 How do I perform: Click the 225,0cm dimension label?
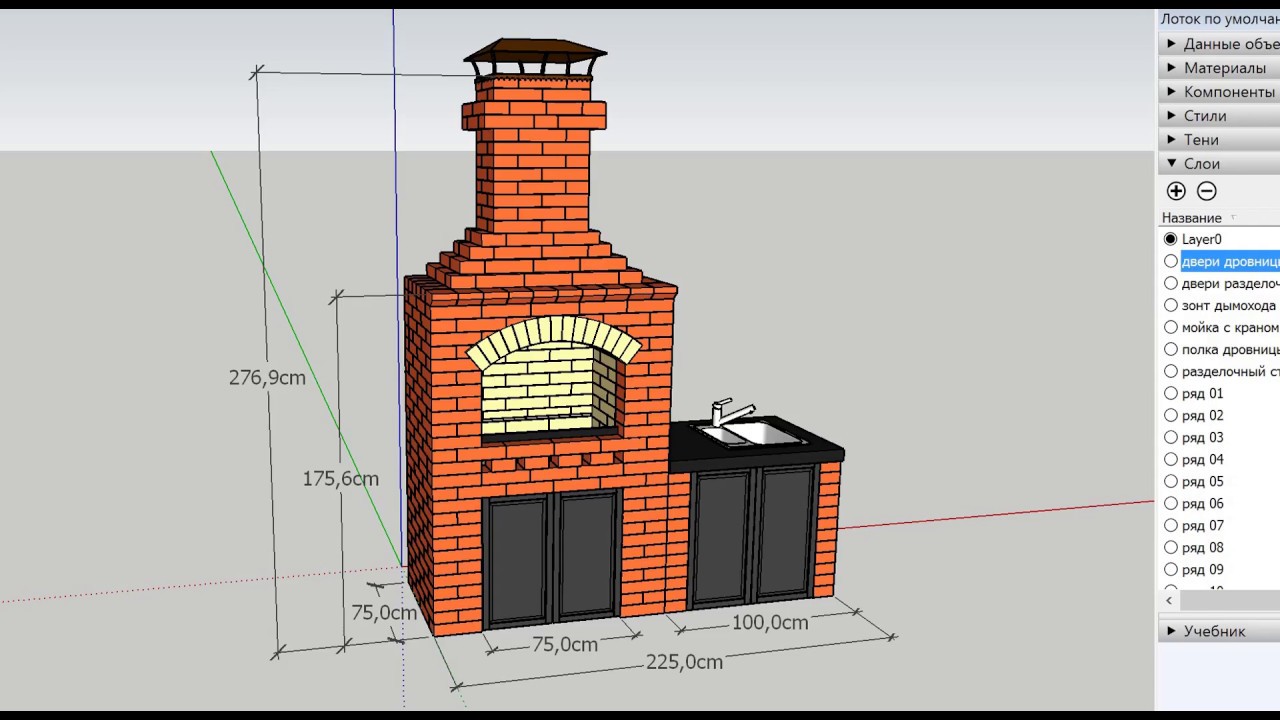684,662
